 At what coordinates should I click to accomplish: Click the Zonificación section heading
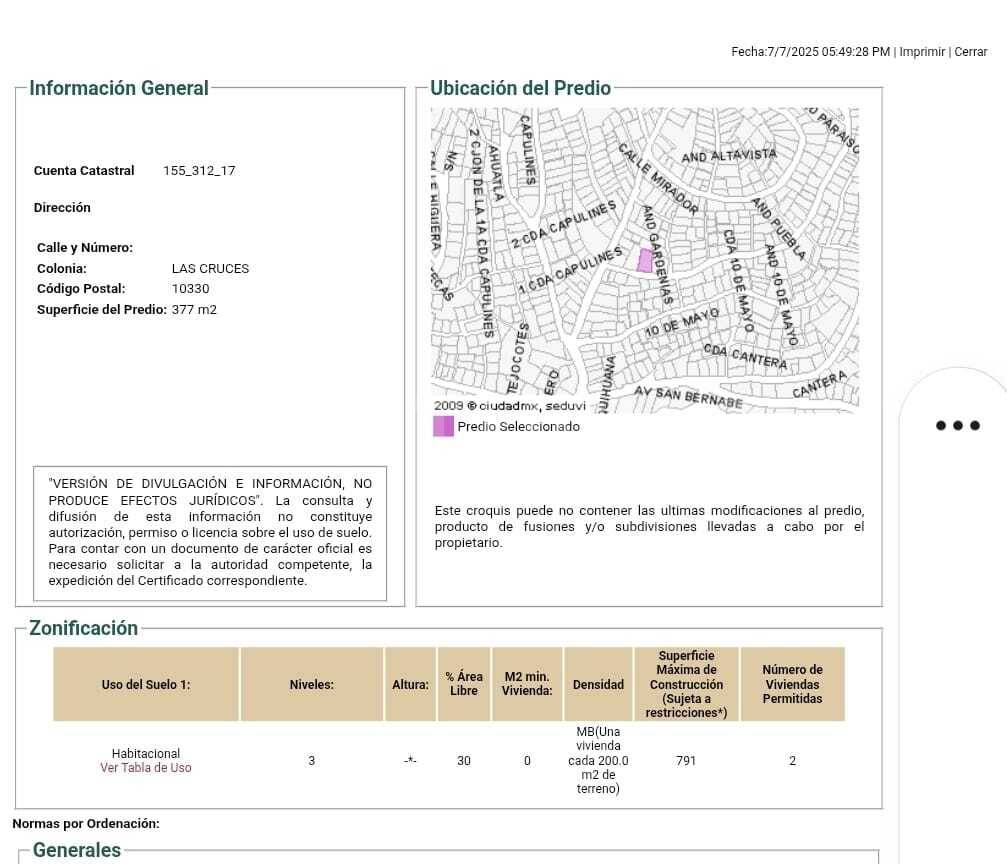pyautogui.click(x=83, y=628)
